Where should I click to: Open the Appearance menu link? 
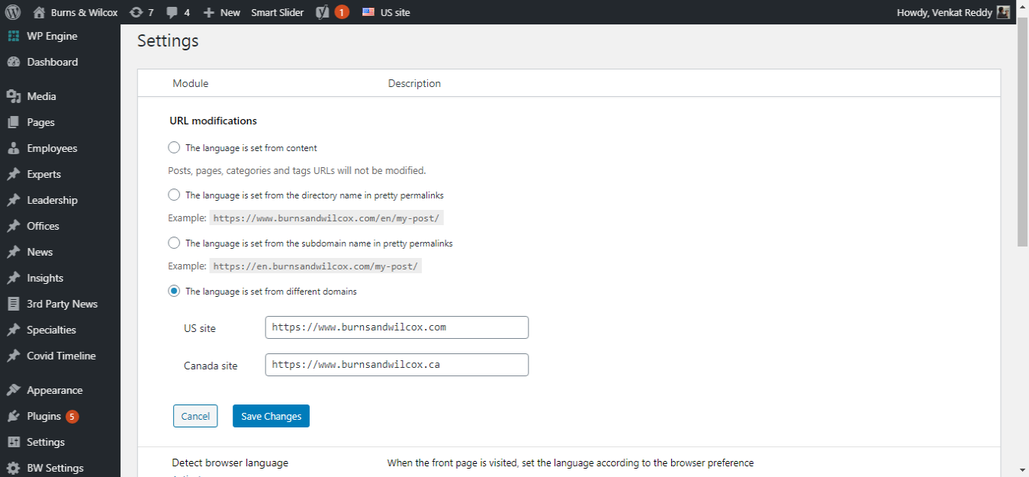click(x=54, y=390)
